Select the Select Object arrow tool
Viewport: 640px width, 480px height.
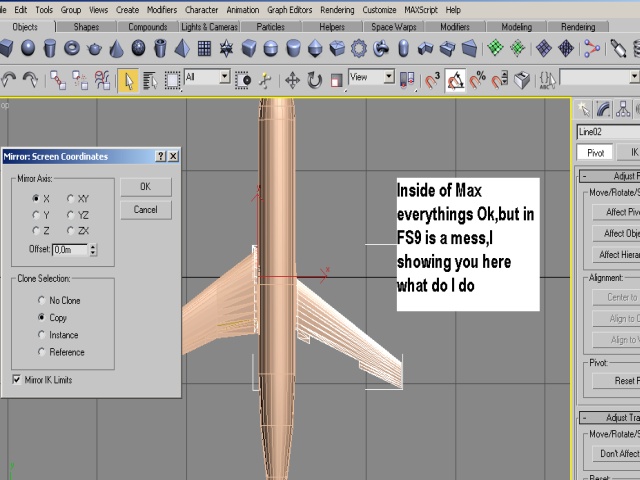point(128,78)
